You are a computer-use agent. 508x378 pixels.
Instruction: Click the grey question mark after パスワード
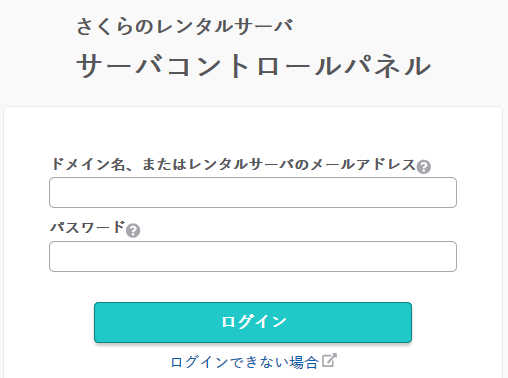point(133,230)
